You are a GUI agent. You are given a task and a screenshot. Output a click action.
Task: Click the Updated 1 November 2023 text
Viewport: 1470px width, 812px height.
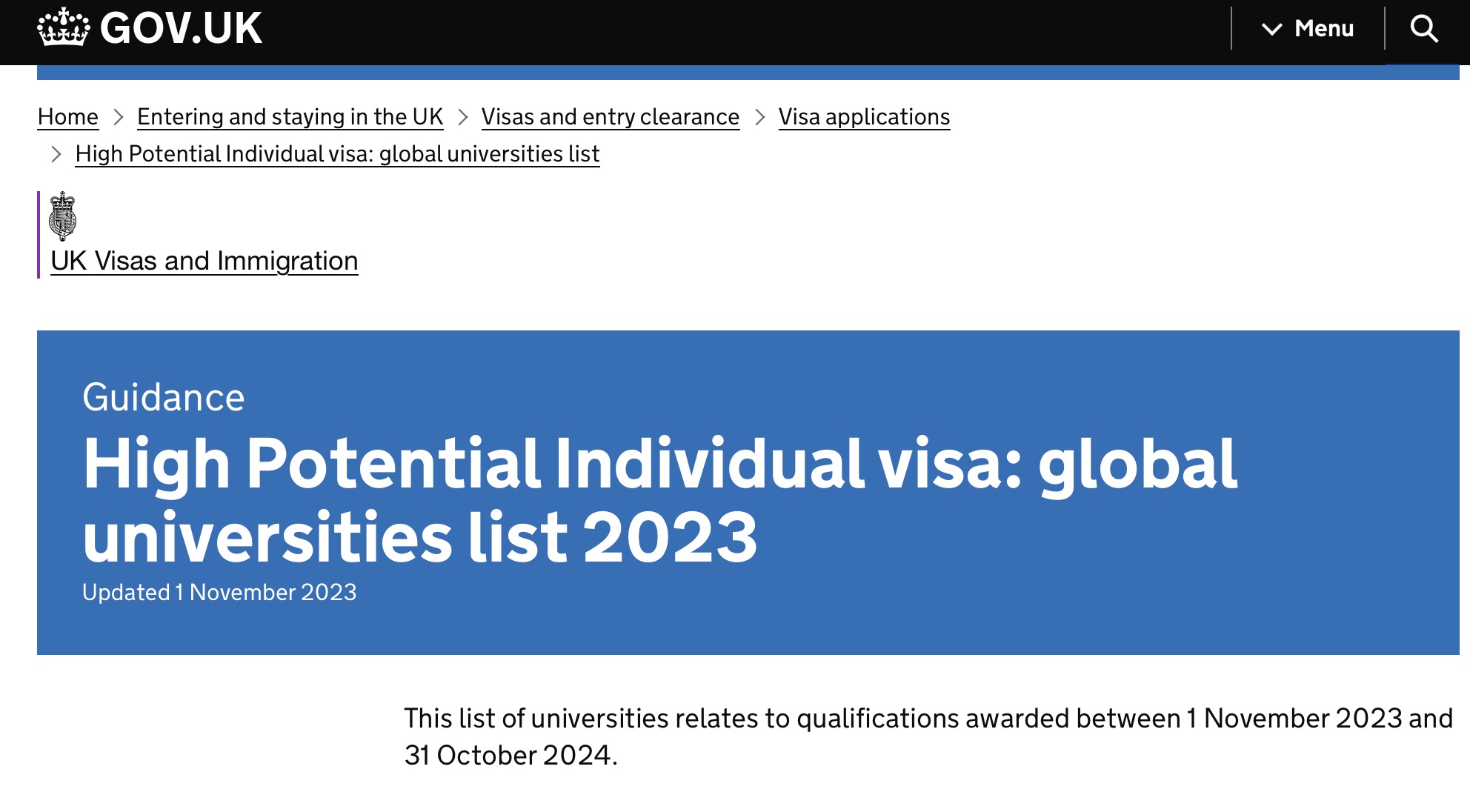tap(219, 592)
